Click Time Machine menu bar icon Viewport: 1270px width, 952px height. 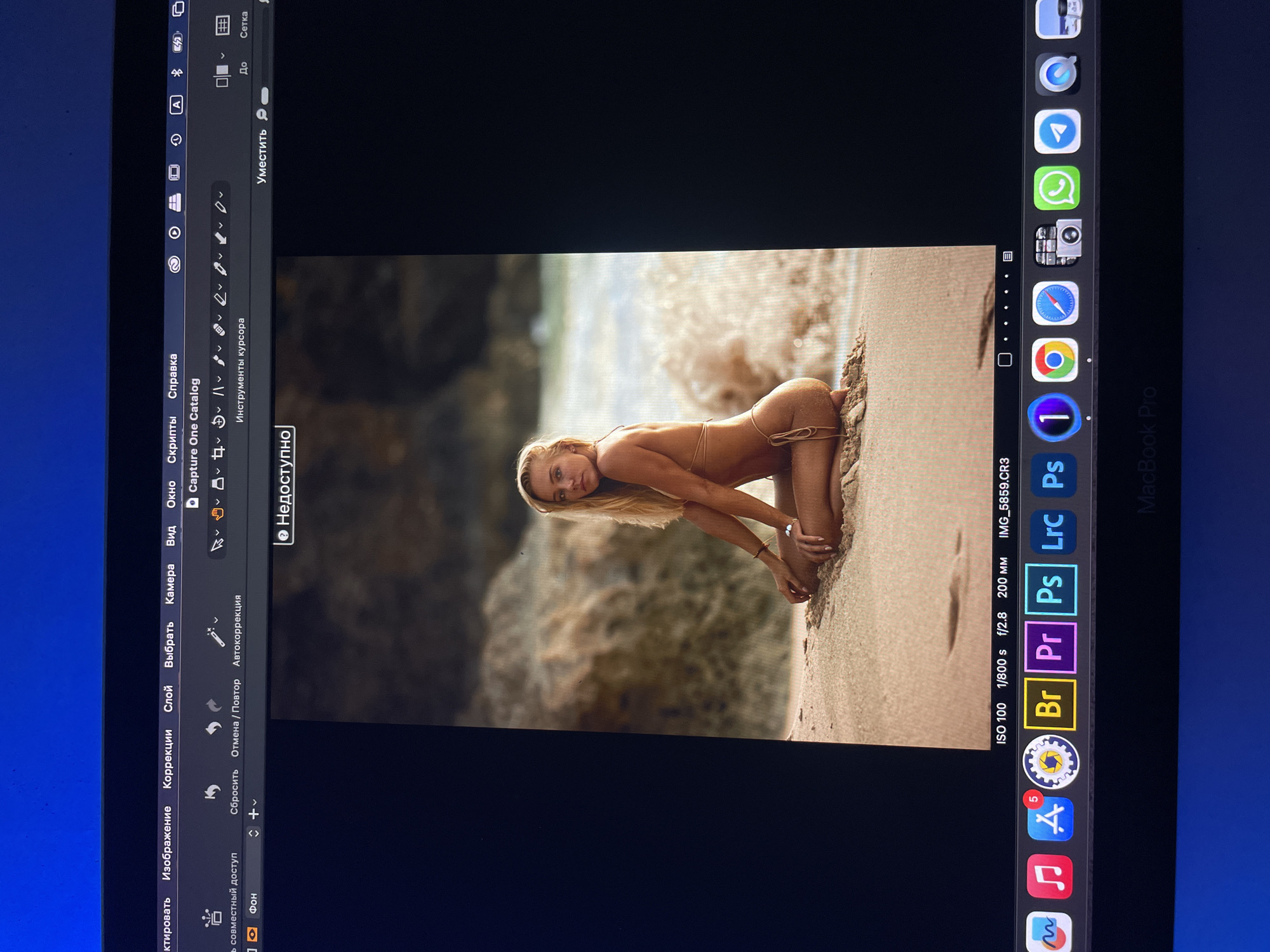pyautogui.click(x=176, y=140)
